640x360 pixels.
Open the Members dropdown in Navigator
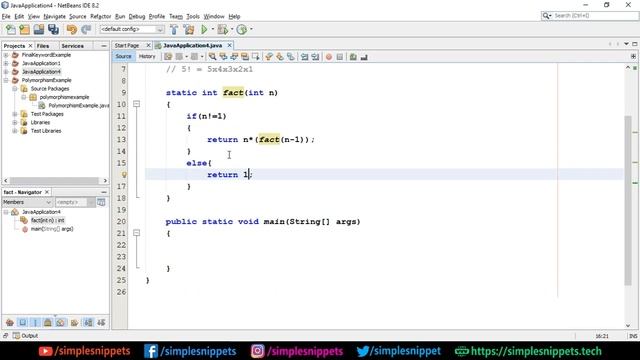click(x=27, y=202)
